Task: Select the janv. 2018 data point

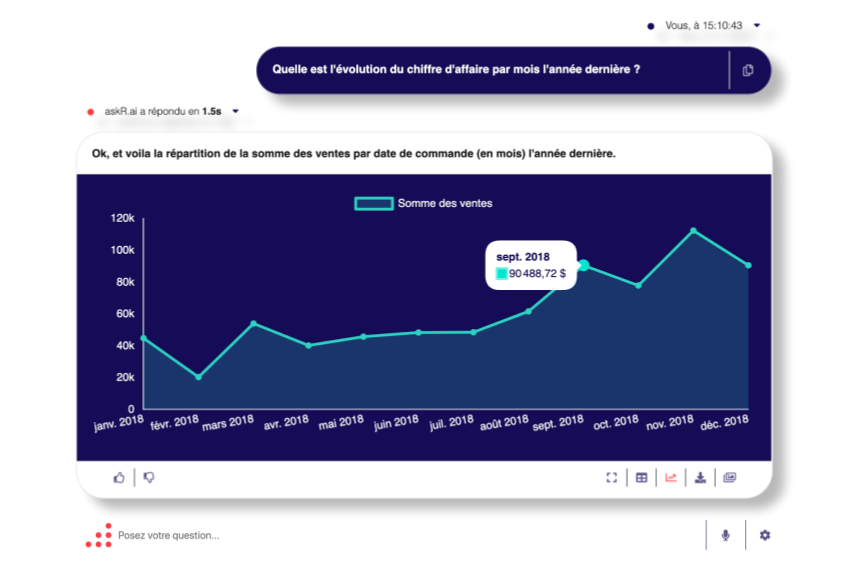Action: [x=144, y=338]
